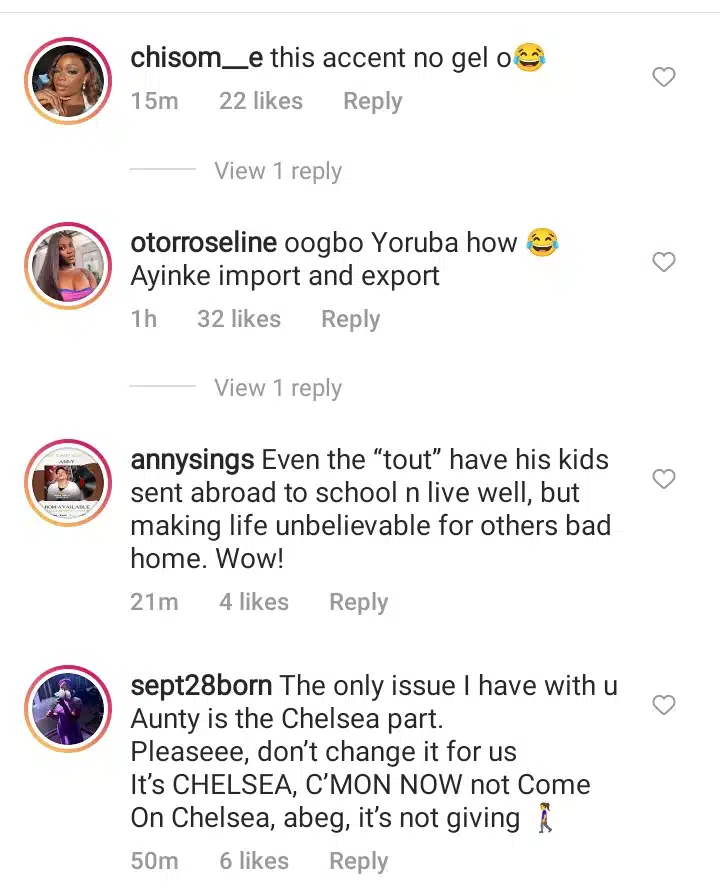The width and height of the screenshot is (720, 888).
Task: Open otorroseline's profile picture
Action: click(x=69, y=266)
